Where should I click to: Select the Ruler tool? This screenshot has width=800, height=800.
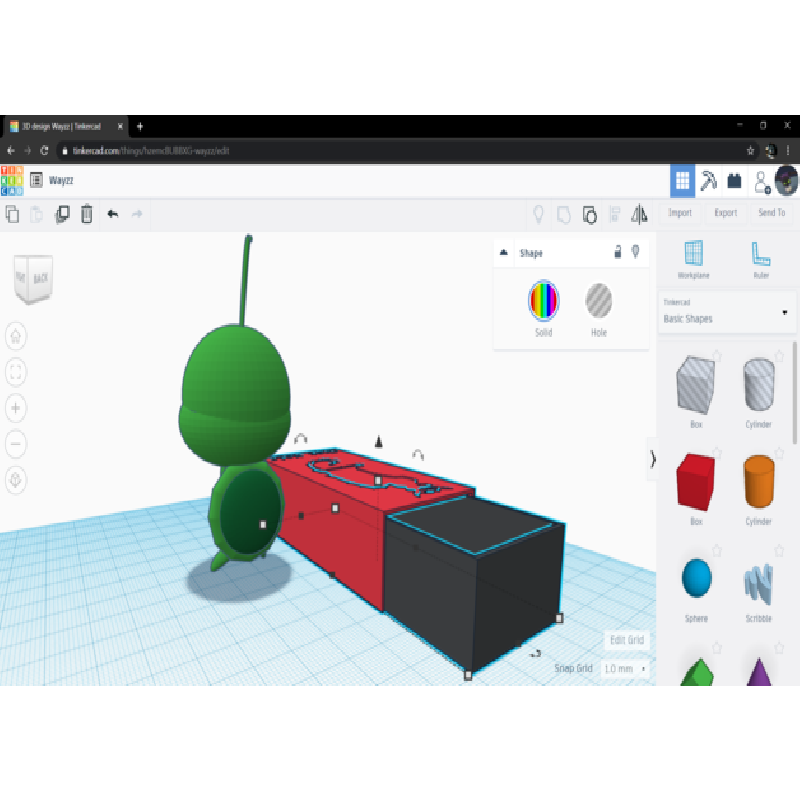[761, 258]
